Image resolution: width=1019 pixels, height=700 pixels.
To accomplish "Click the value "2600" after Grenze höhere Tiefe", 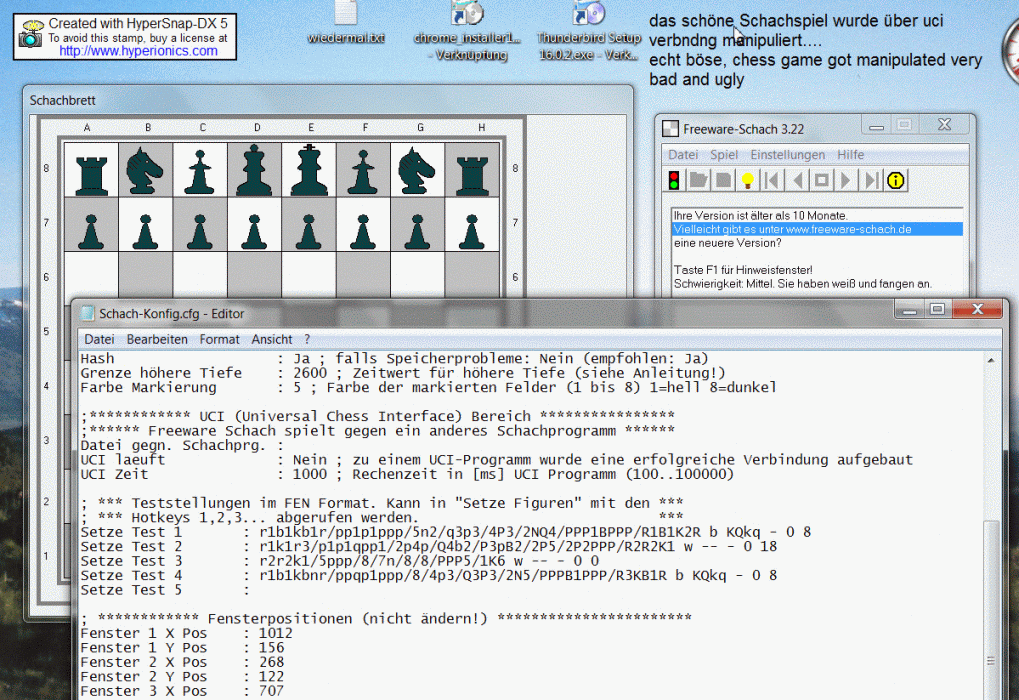I will [310, 373].
